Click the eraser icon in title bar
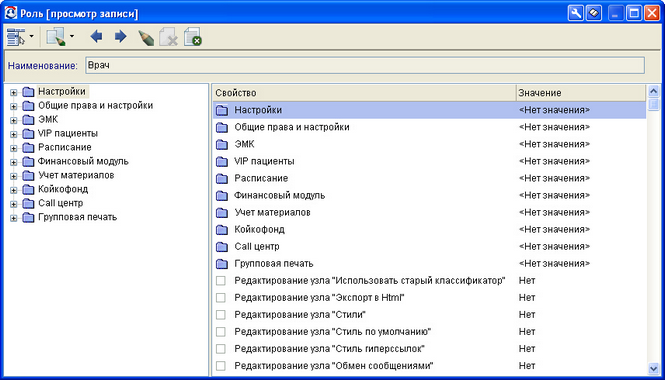Image resolution: width=665 pixels, height=380 pixels. pyautogui.click(x=594, y=13)
